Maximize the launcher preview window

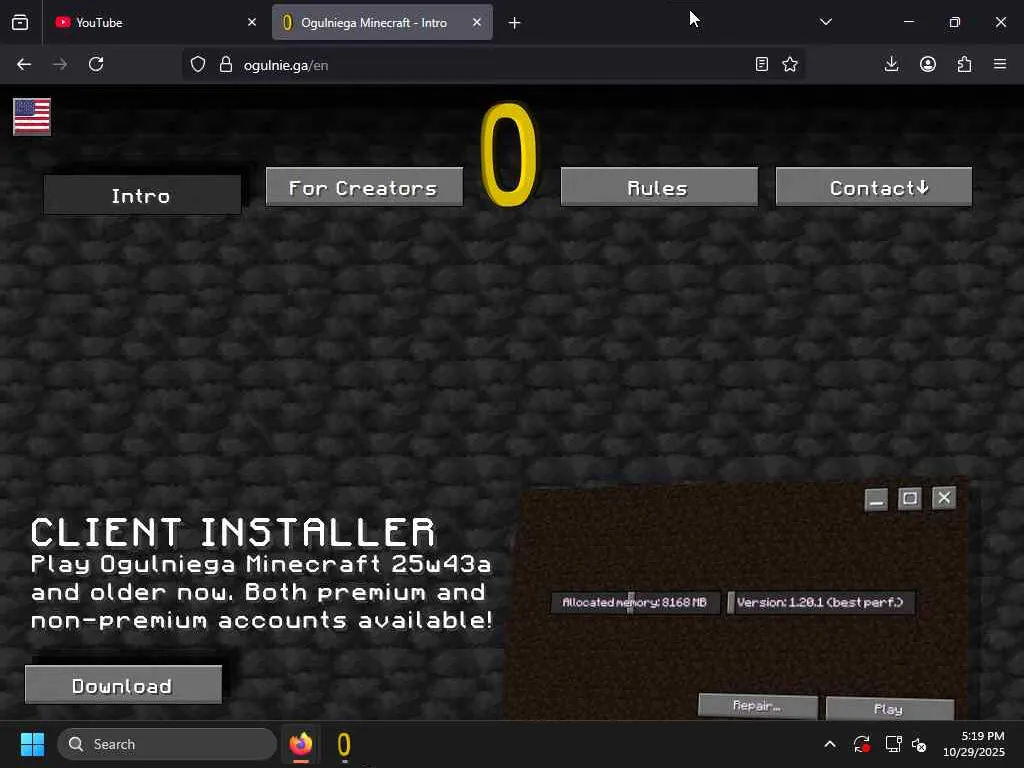coord(910,499)
